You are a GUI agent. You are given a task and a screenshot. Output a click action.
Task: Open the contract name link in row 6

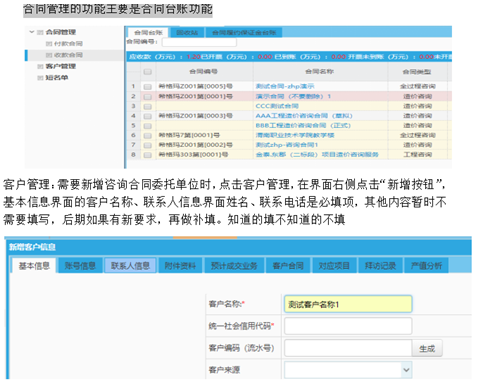coord(295,135)
